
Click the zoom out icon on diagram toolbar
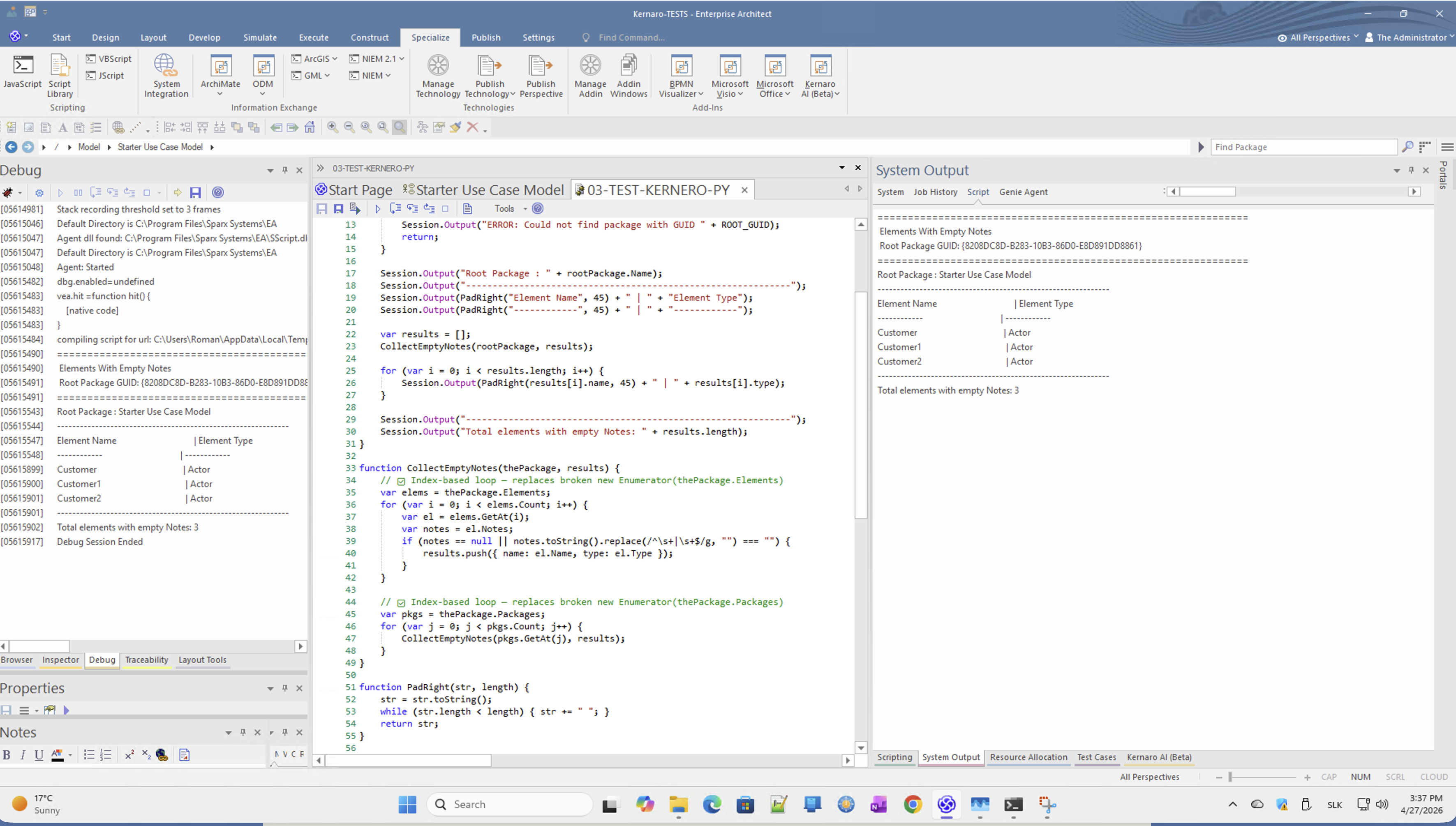click(x=349, y=127)
